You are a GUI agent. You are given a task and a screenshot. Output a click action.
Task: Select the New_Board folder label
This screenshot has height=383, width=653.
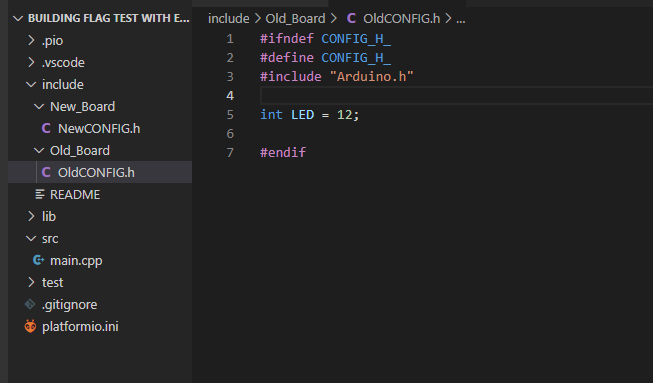(x=82, y=107)
